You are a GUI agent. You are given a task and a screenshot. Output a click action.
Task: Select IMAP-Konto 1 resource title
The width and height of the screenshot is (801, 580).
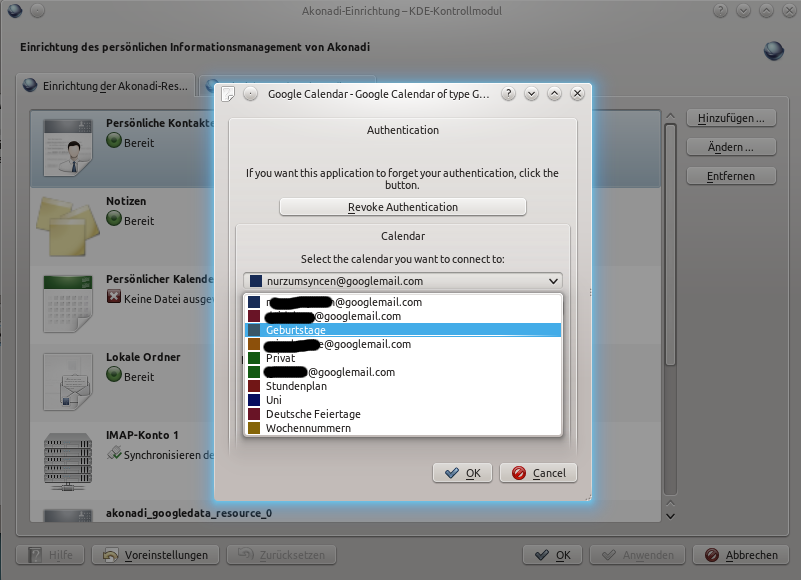click(x=142, y=435)
